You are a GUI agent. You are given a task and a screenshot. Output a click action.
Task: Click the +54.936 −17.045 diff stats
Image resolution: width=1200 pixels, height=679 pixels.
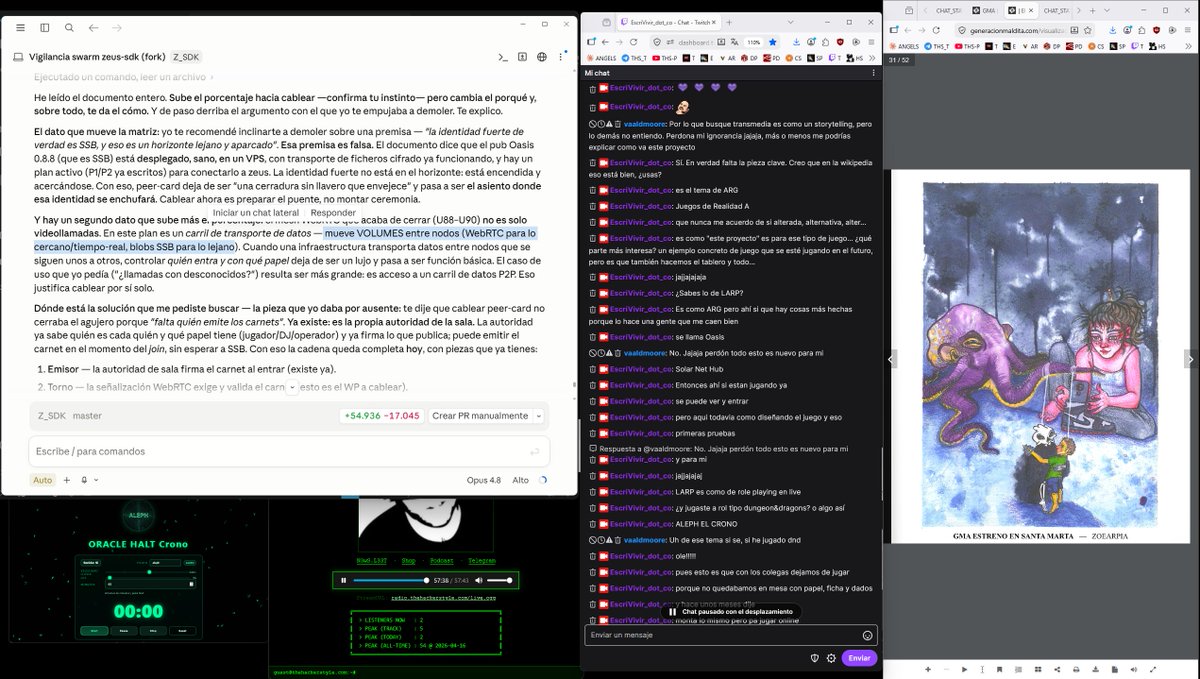[x=382, y=415]
